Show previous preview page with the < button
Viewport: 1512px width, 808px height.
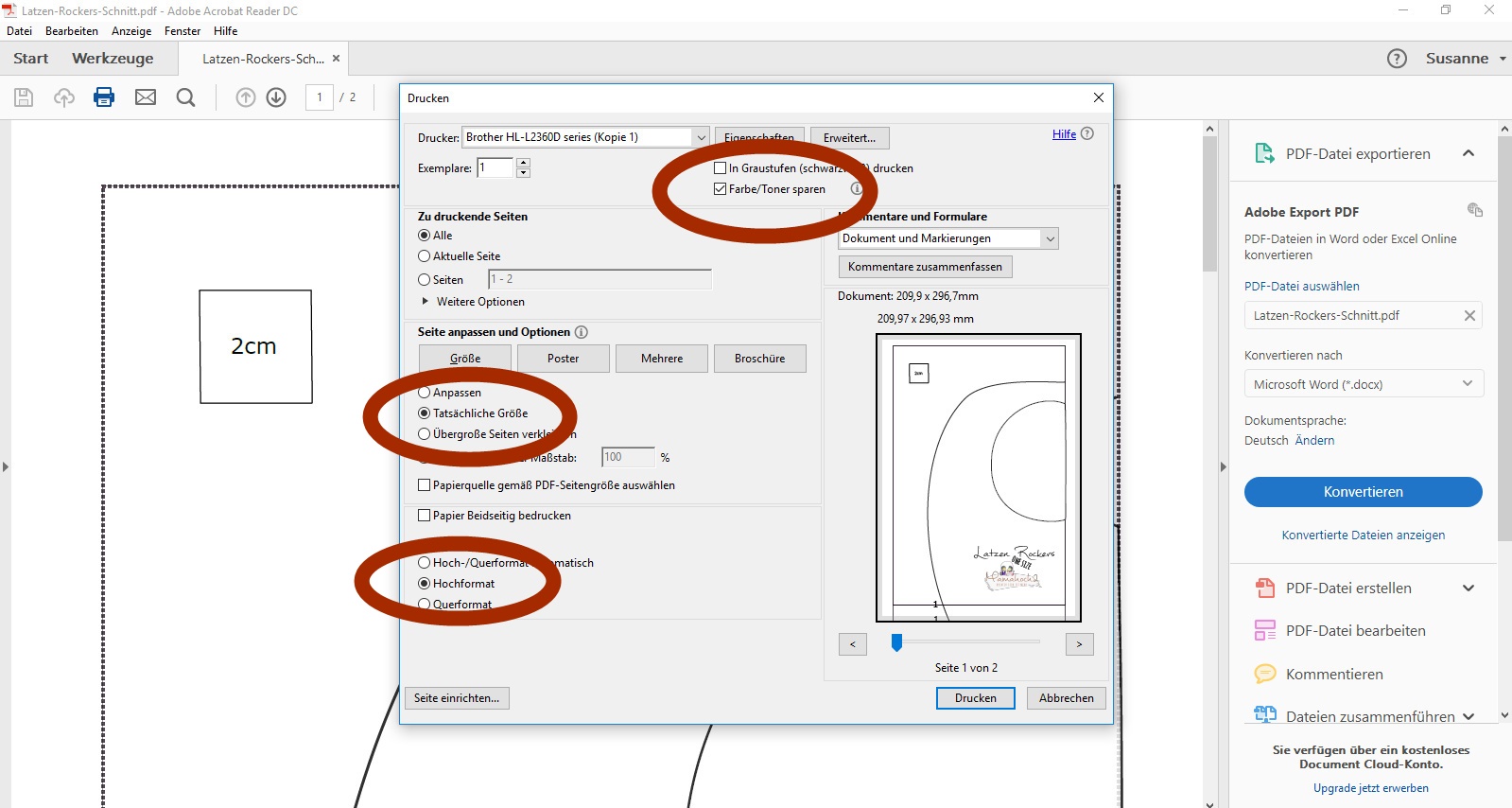[x=852, y=644]
